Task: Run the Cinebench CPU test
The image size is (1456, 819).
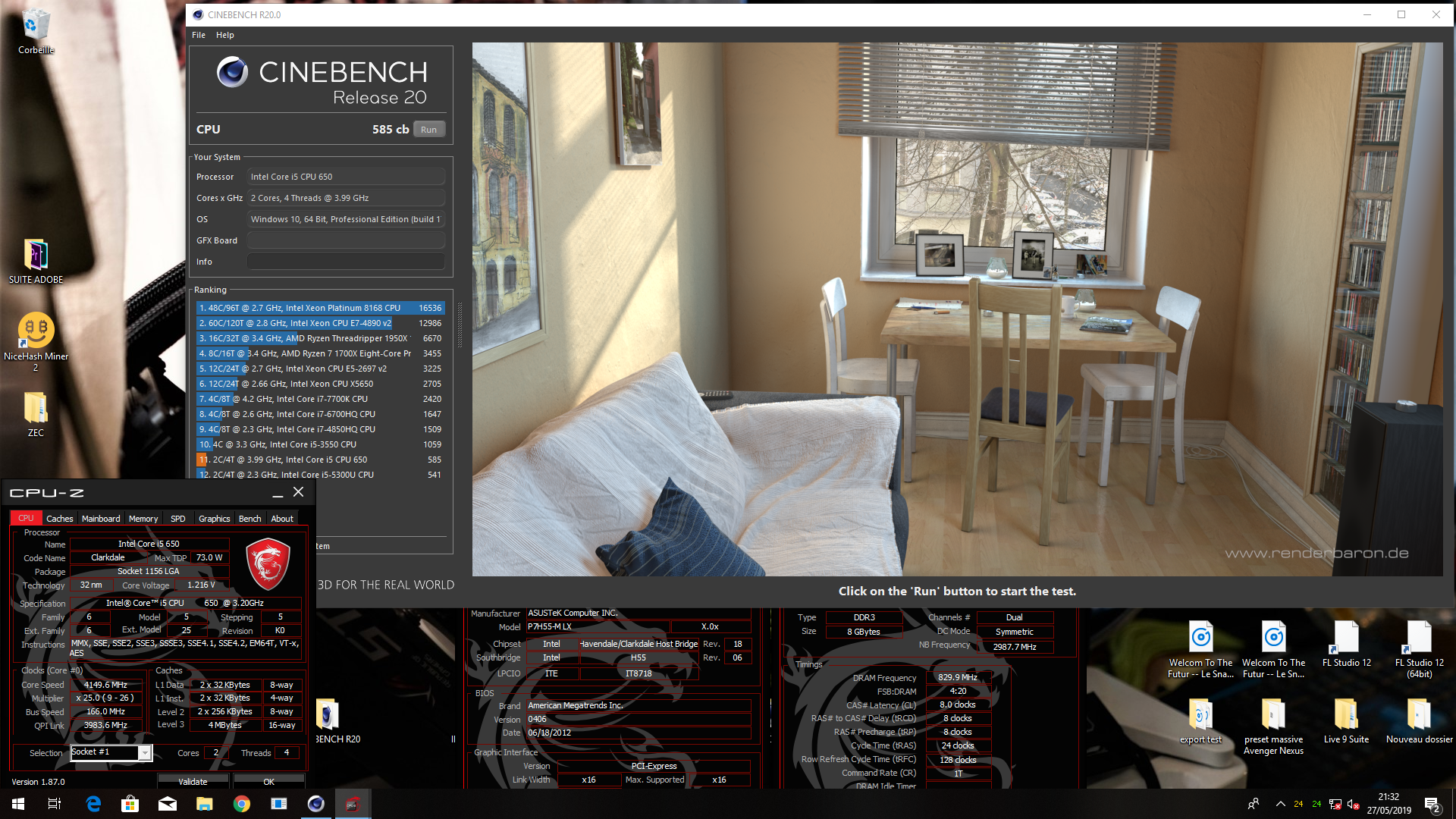Action: (x=428, y=130)
